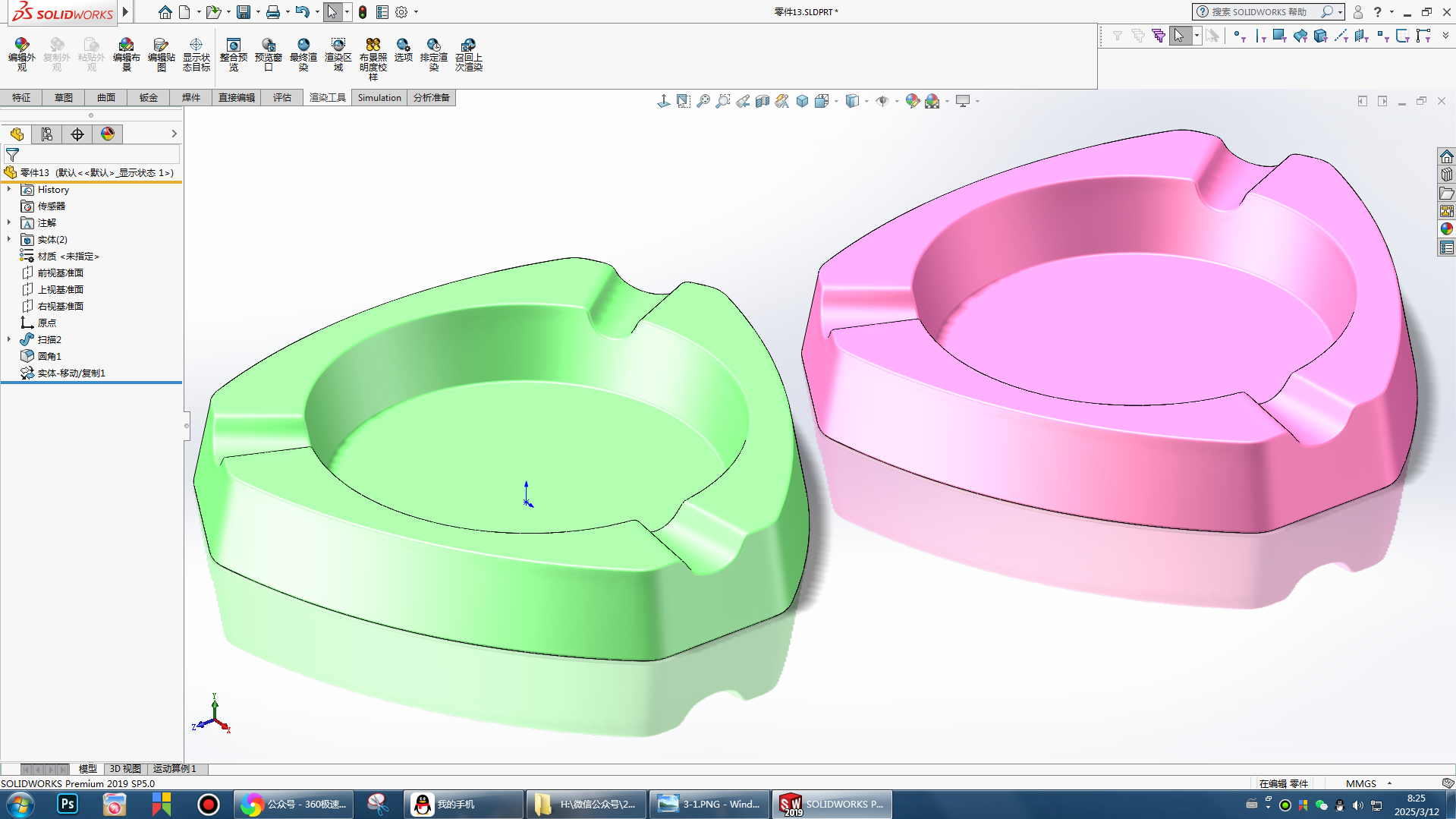Select 圆角1 fillet feature in tree
The image size is (1456, 819).
(50, 356)
